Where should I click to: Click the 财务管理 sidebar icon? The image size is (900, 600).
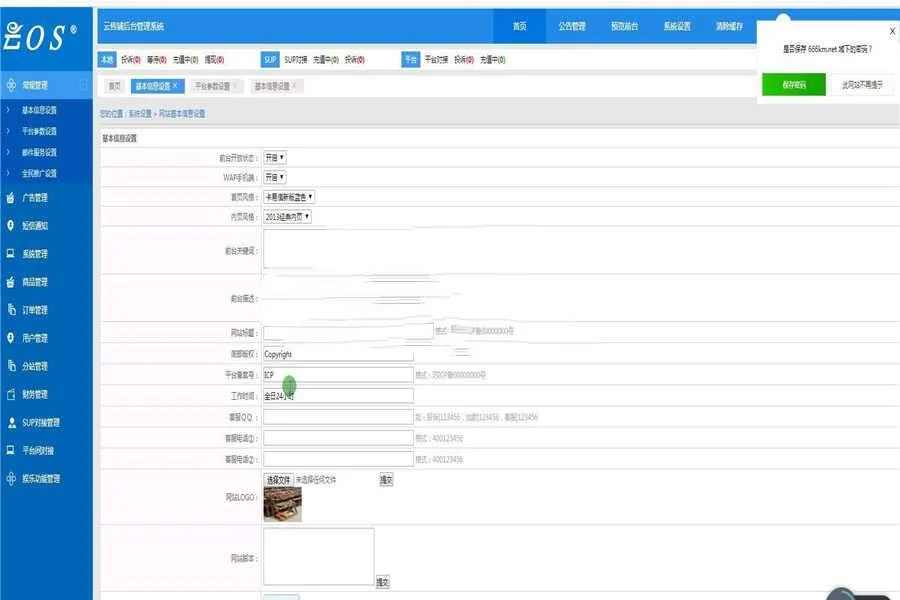tap(10, 394)
